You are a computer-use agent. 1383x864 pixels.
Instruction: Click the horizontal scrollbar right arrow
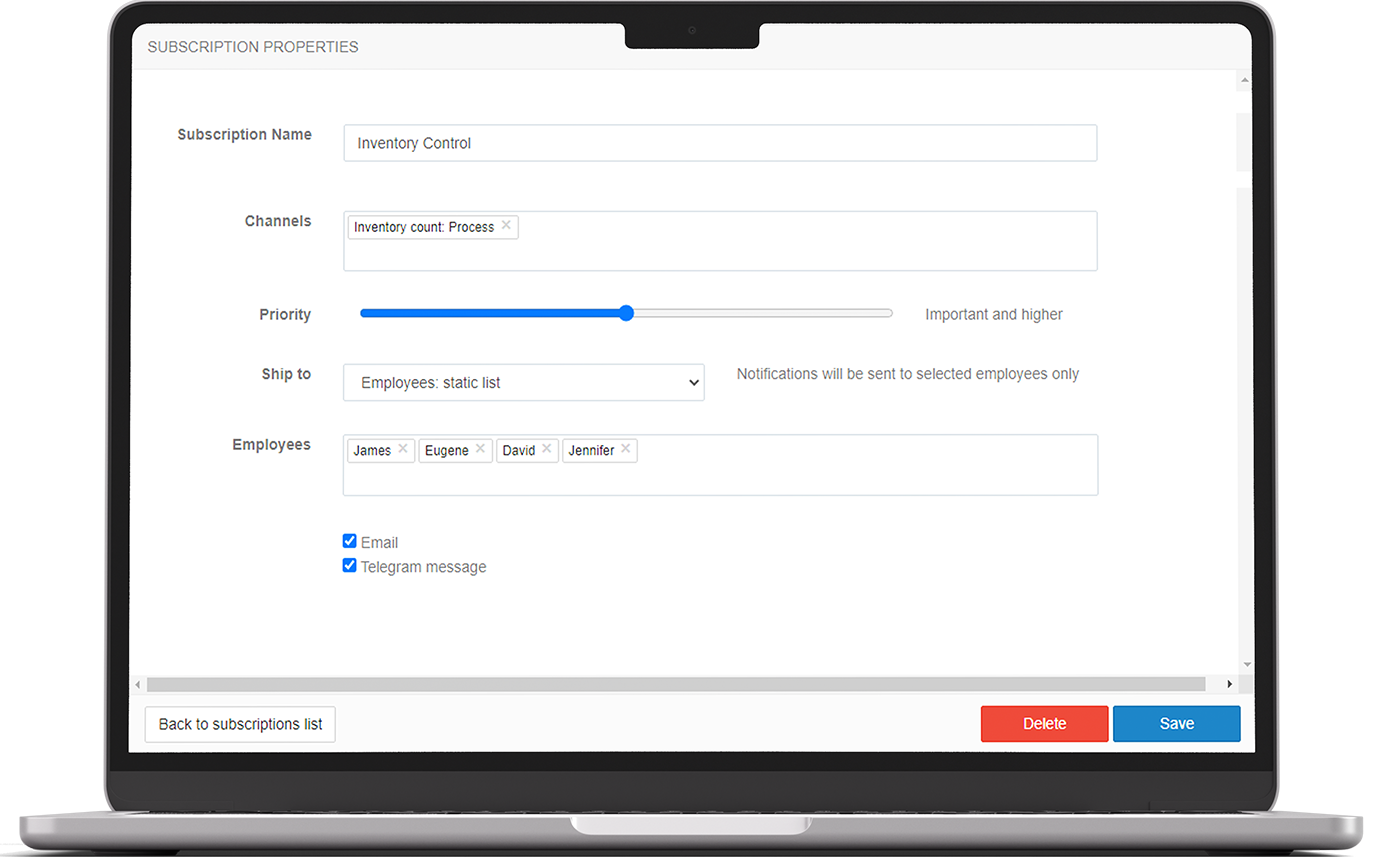tap(1229, 684)
